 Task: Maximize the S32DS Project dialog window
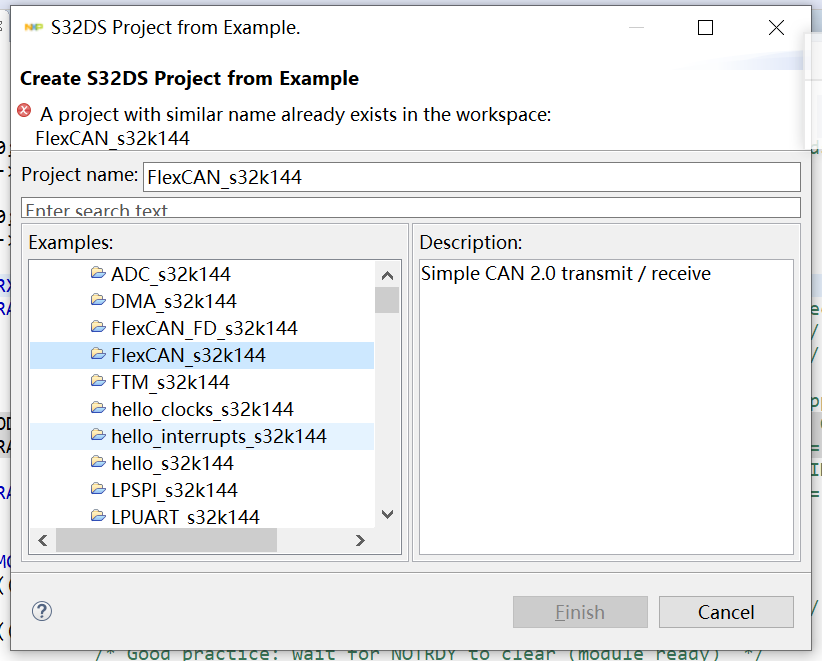click(705, 28)
